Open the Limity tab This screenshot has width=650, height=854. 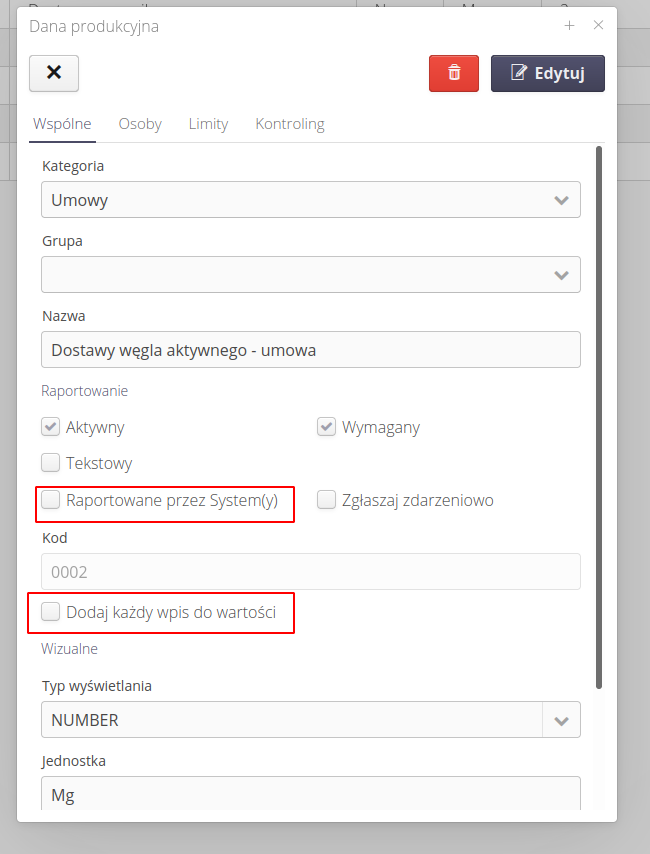pos(208,124)
